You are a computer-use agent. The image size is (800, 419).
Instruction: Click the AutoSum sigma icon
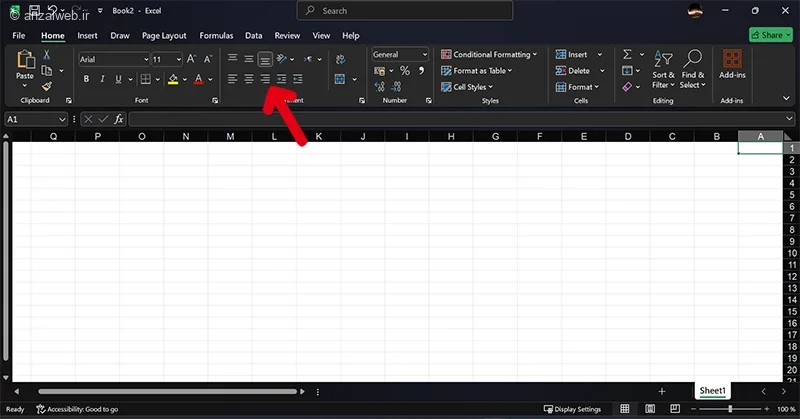point(627,54)
